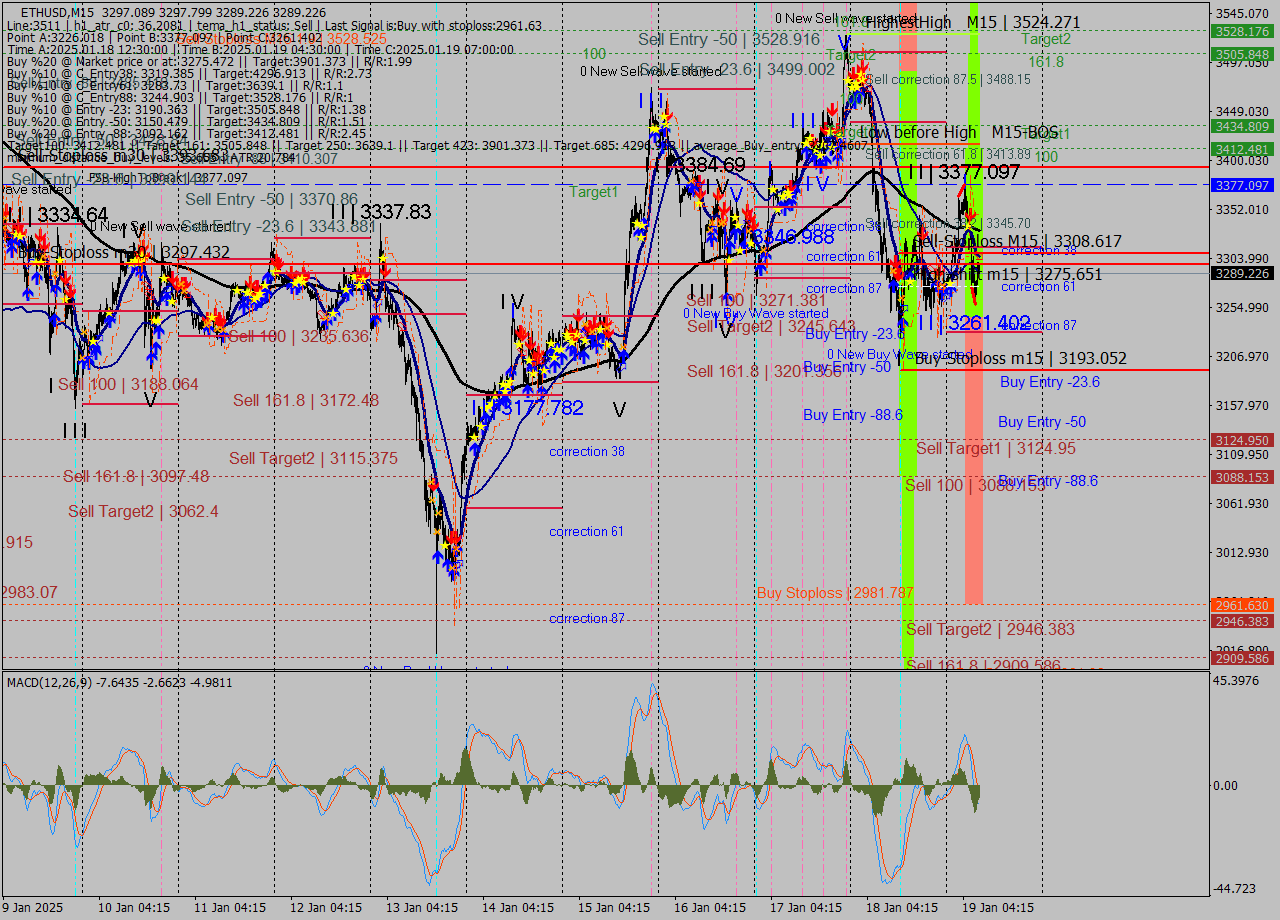Click the 'Buy Entry -23.6' label
Screen dimensions: 1280x920
coord(1049,382)
